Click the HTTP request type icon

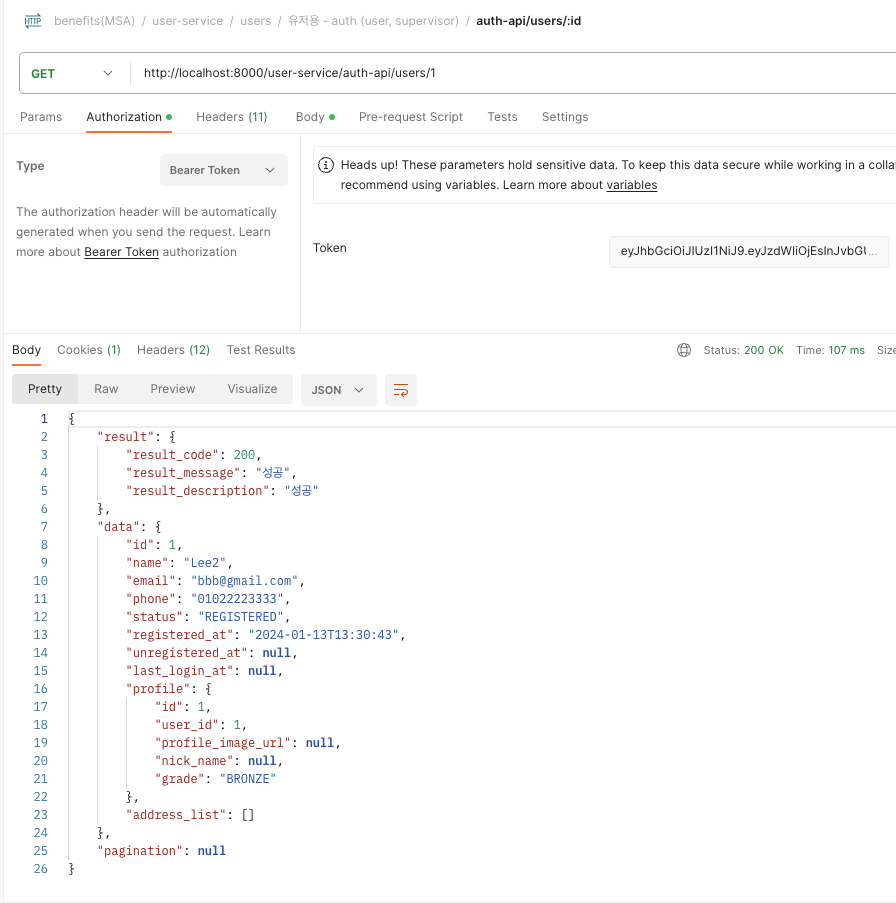(33, 20)
